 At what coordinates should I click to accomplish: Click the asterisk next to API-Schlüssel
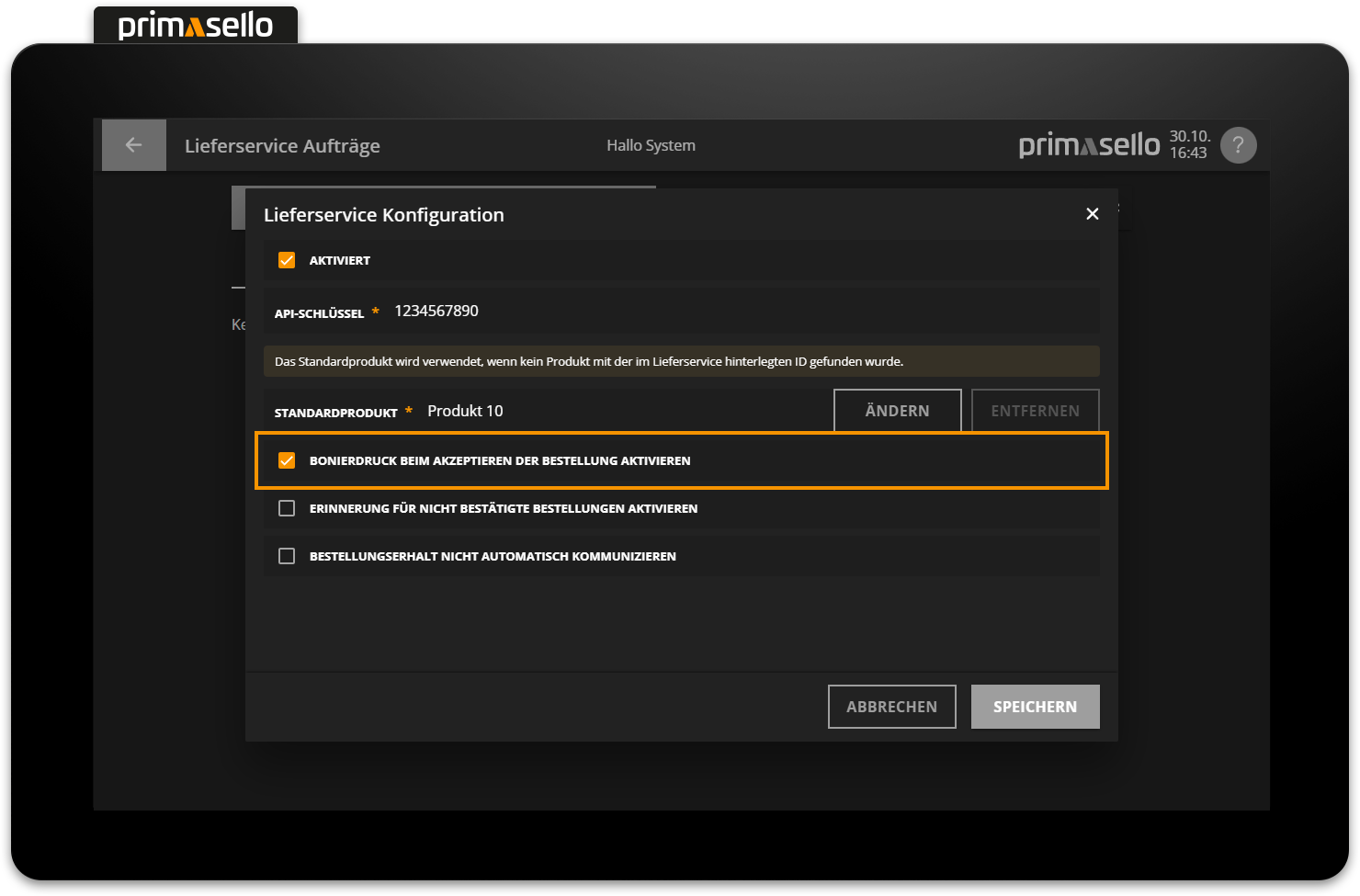[x=376, y=310]
